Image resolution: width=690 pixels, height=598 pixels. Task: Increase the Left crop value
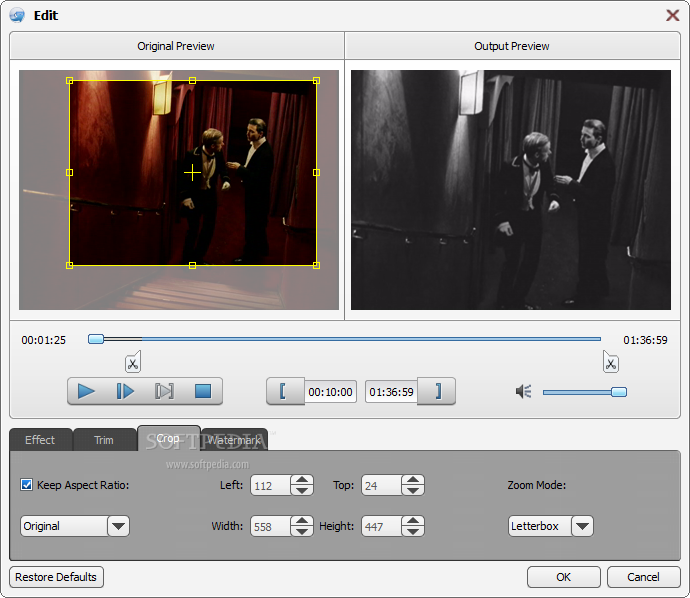coord(302,480)
